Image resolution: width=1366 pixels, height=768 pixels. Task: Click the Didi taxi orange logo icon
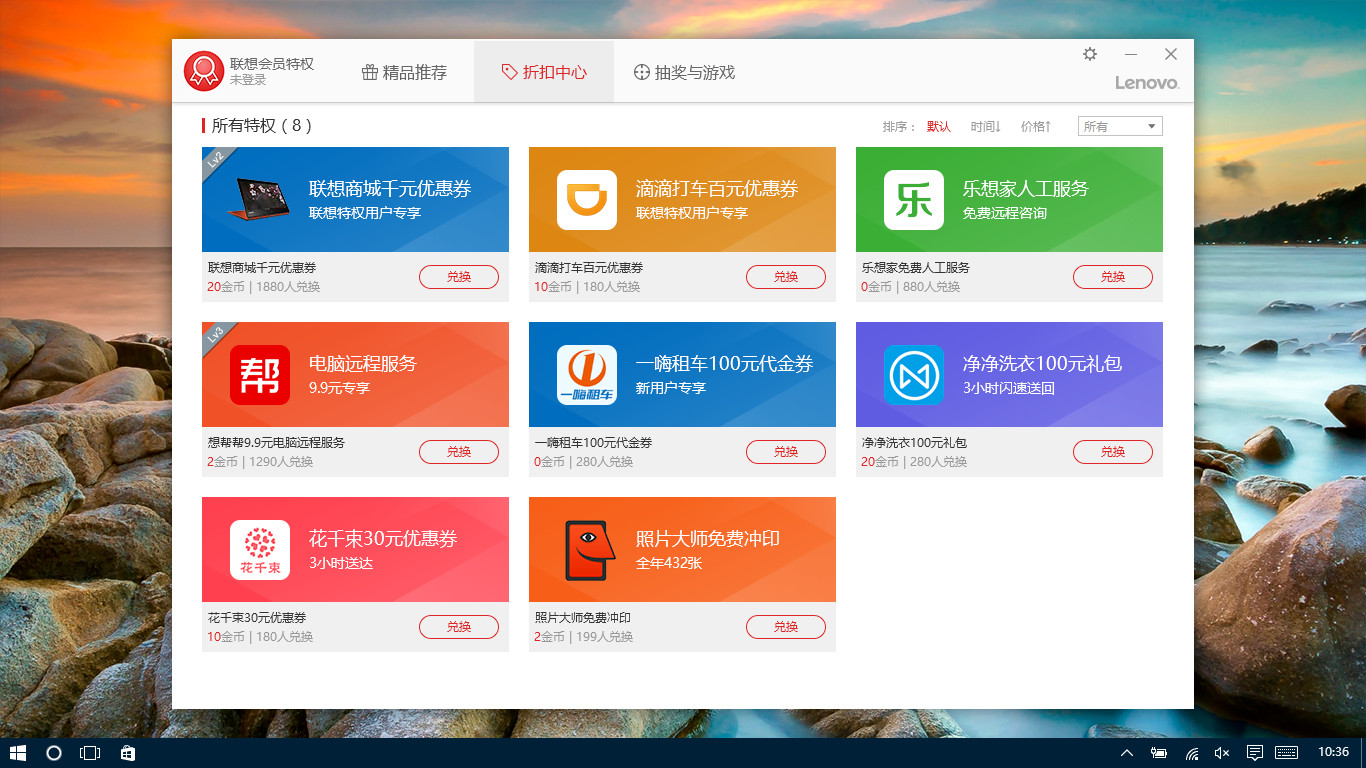[586, 200]
